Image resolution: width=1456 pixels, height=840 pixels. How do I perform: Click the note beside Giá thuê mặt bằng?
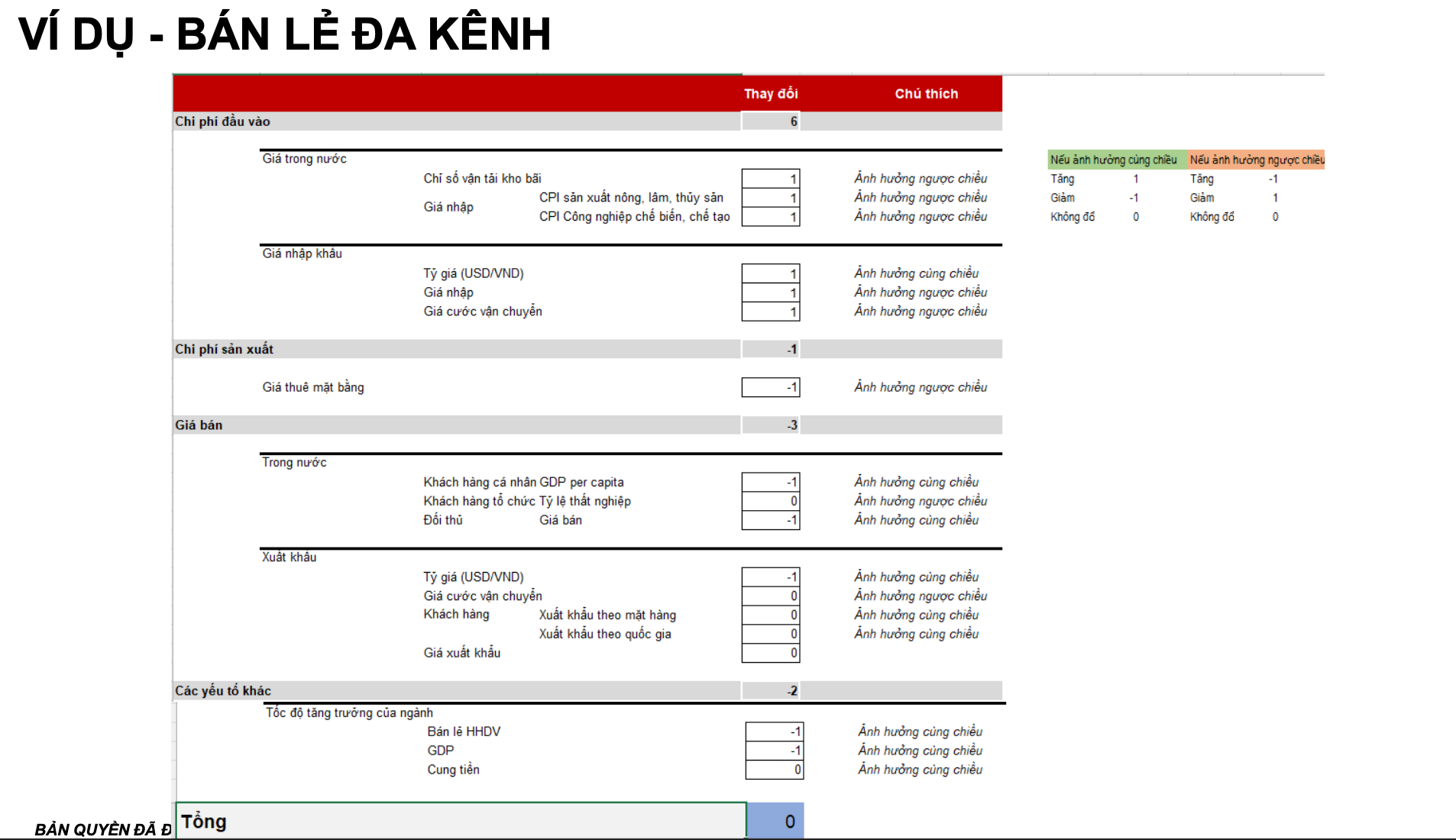tap(921, 387)
